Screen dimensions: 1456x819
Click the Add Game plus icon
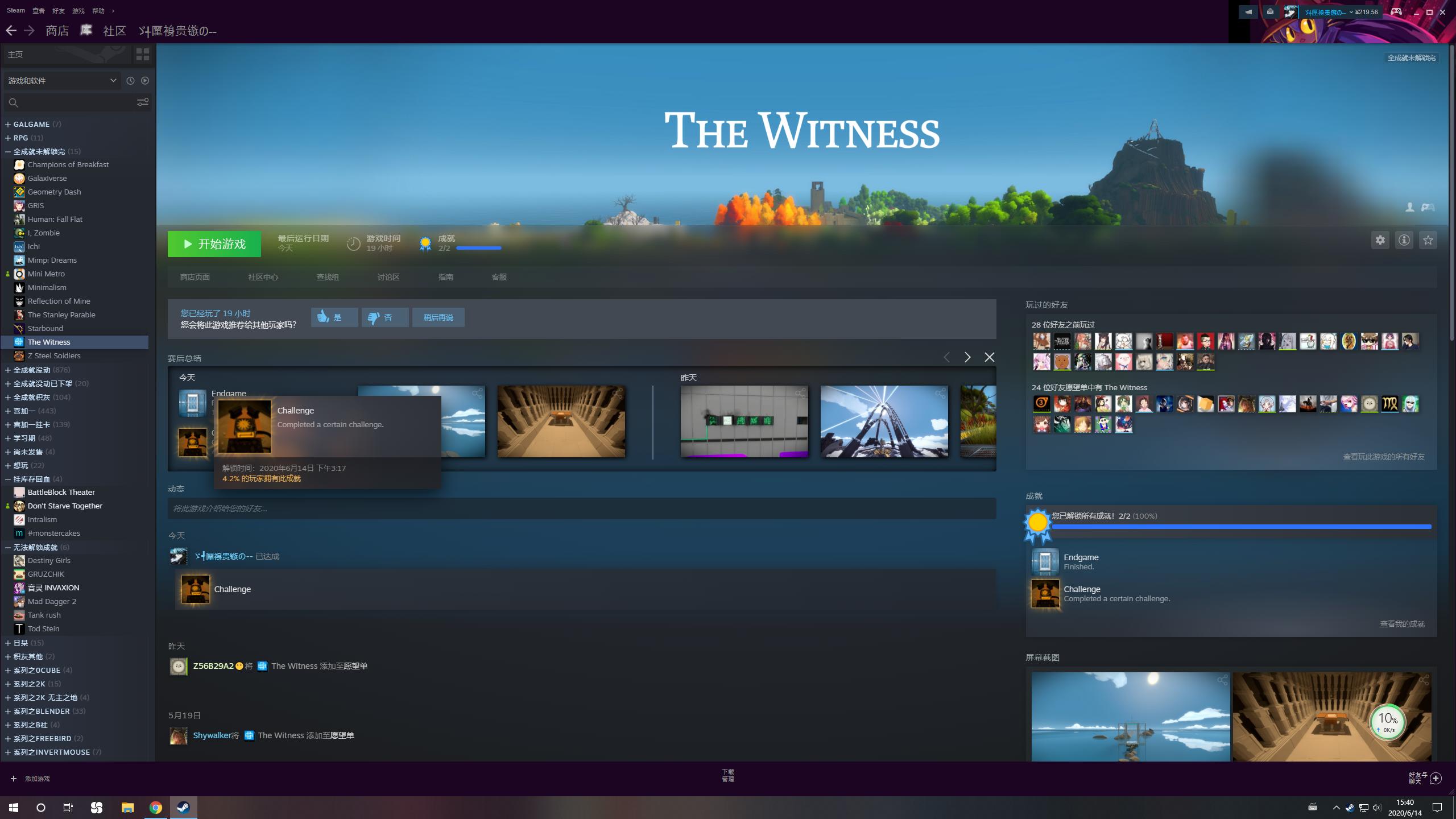pyautogui.click(x=14, y=779)
